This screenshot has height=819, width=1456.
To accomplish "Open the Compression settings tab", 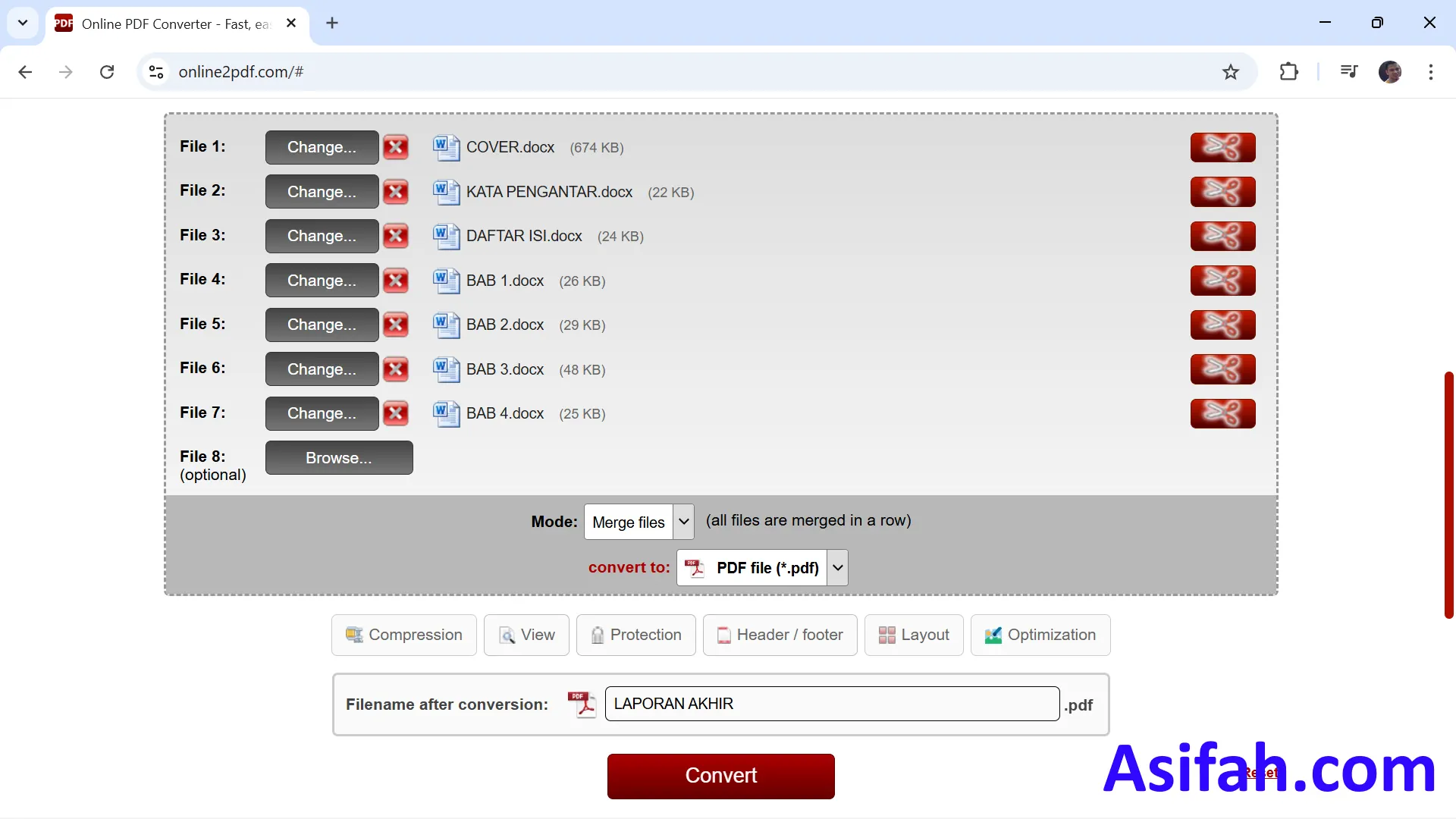I will coord(404,635).
